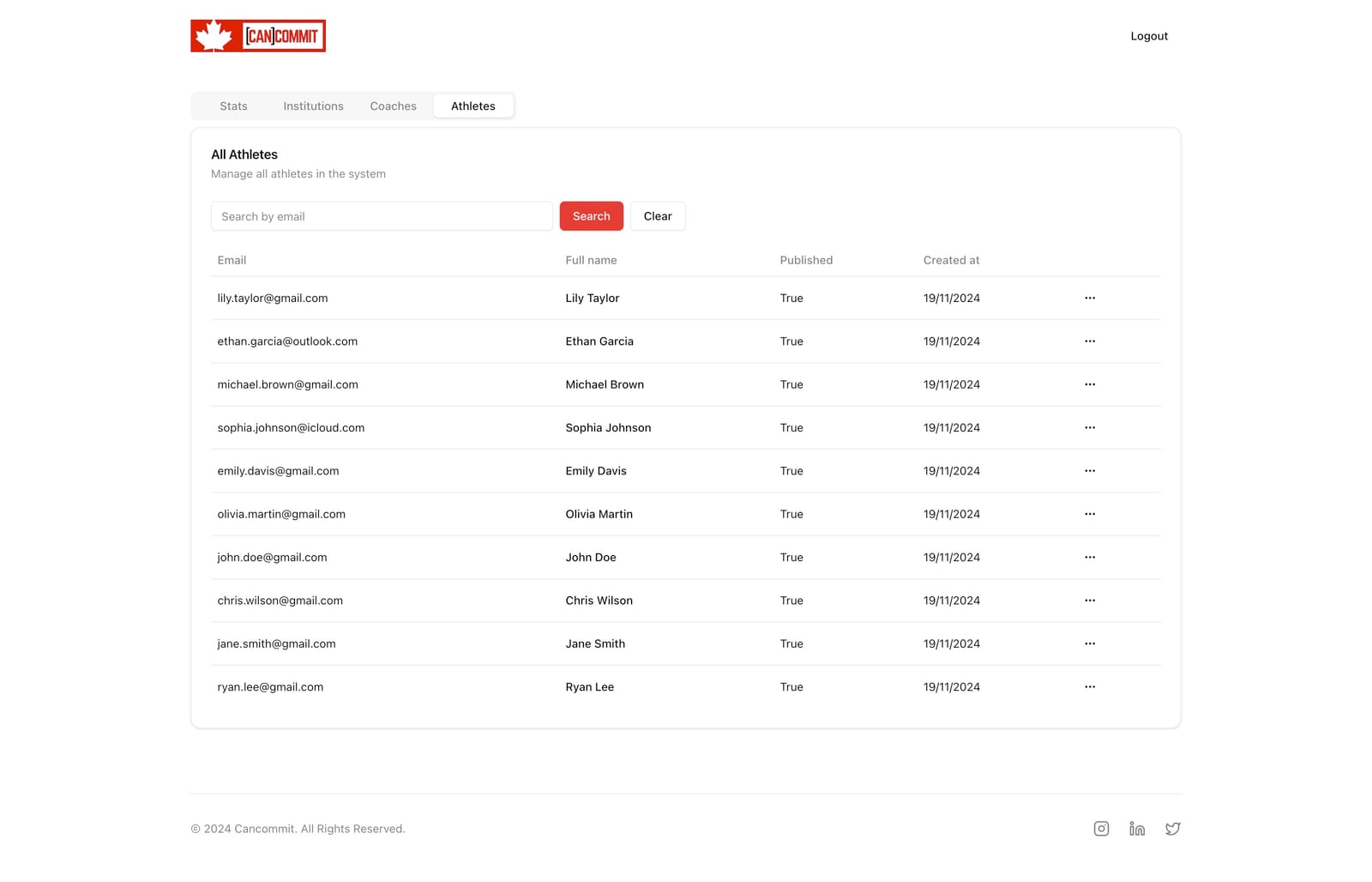Click the Full name column header
Screen dimensions: 1372x882
click(x=591, y=260)
